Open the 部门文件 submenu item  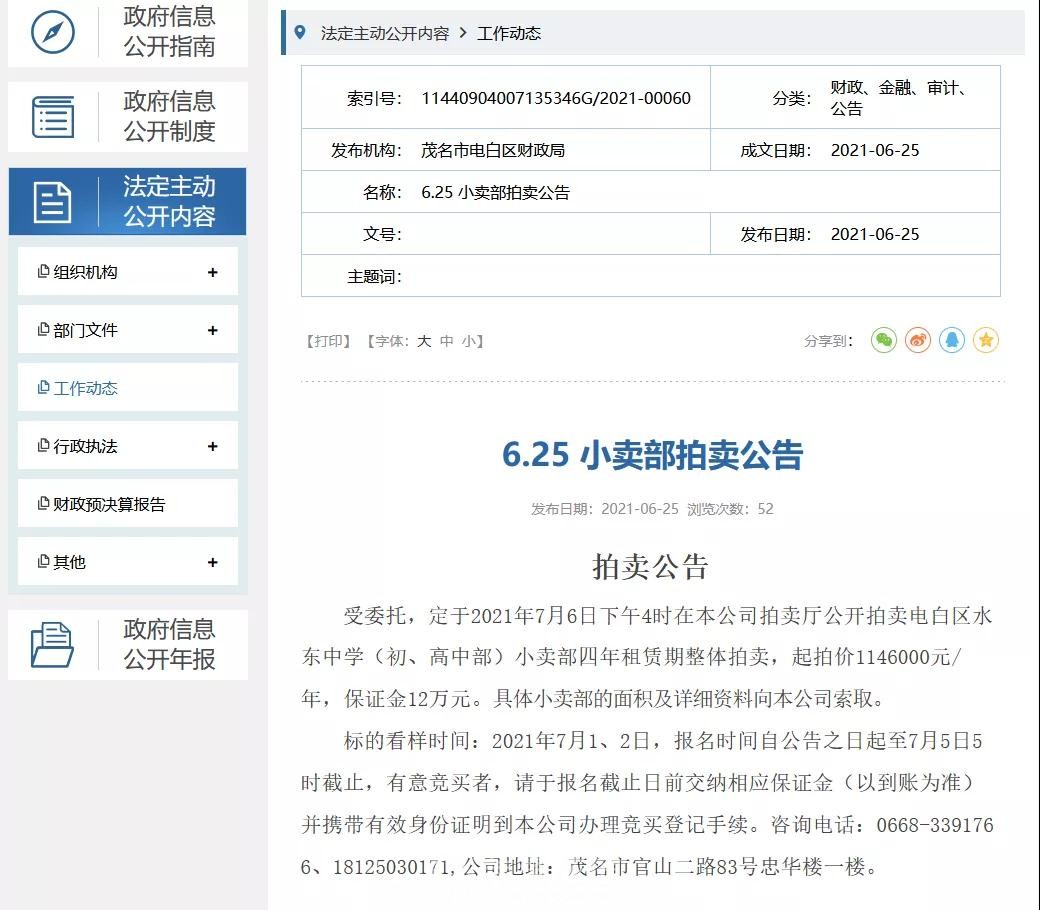[127, 329]
